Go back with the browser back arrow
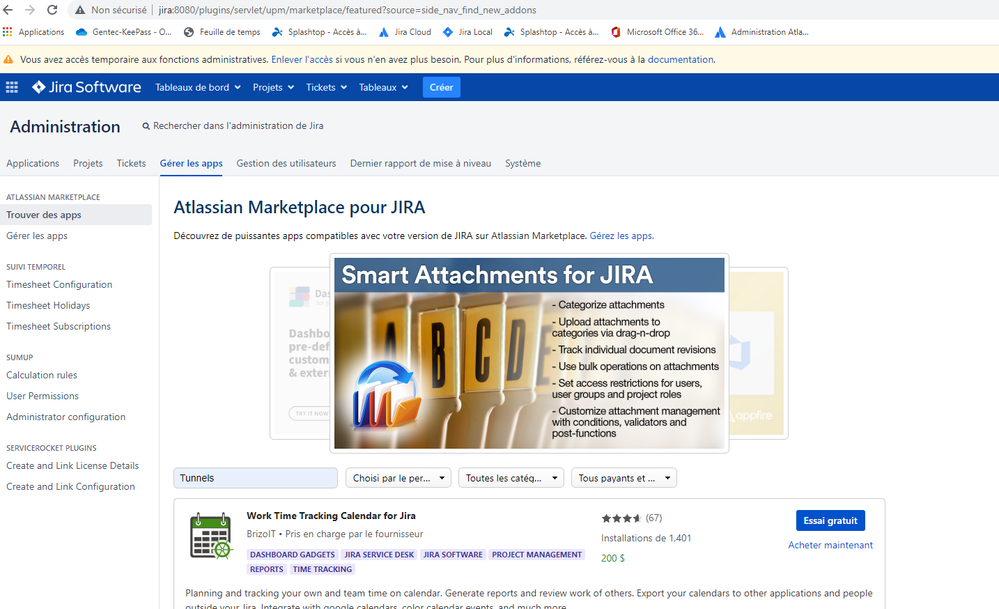Image resolution: width=999 pixels, height=609 pixels. (8, 10)
